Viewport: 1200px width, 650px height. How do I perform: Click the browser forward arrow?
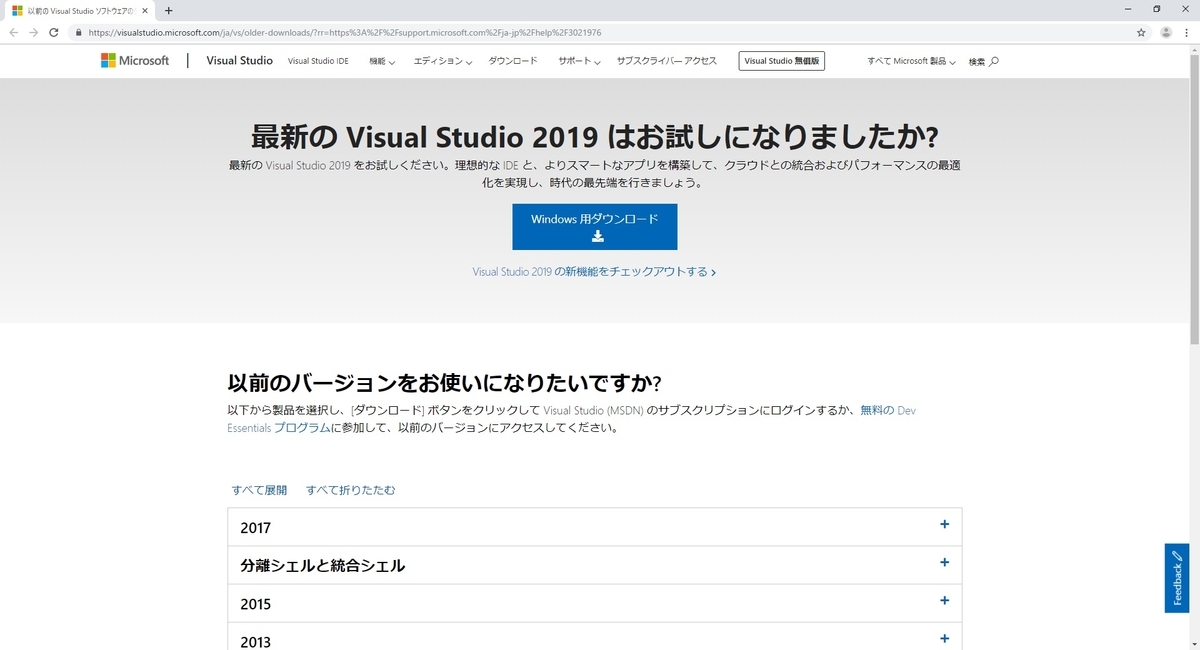(x=34, y=32)
